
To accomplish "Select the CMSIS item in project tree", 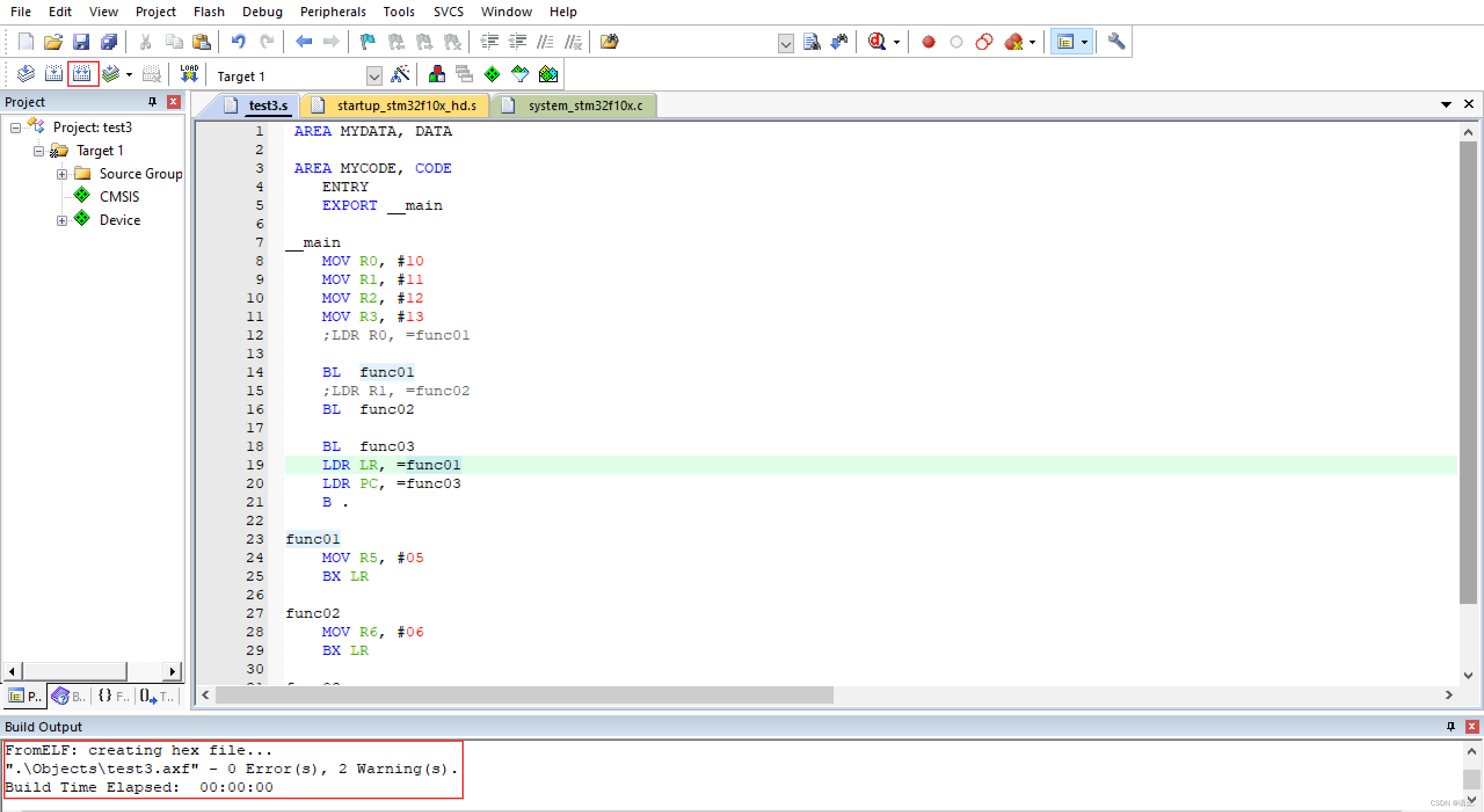I will tap(119, 197).
